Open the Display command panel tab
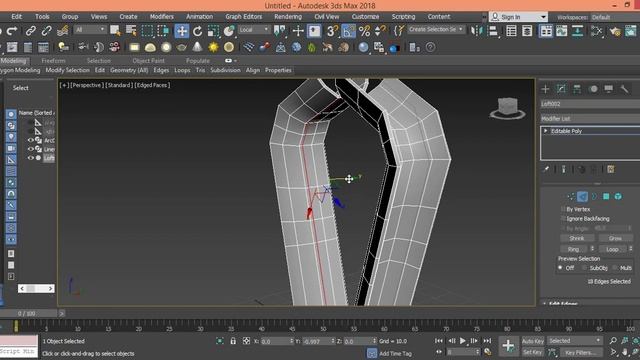The image size is (640, 360). [x=609, y=89]
